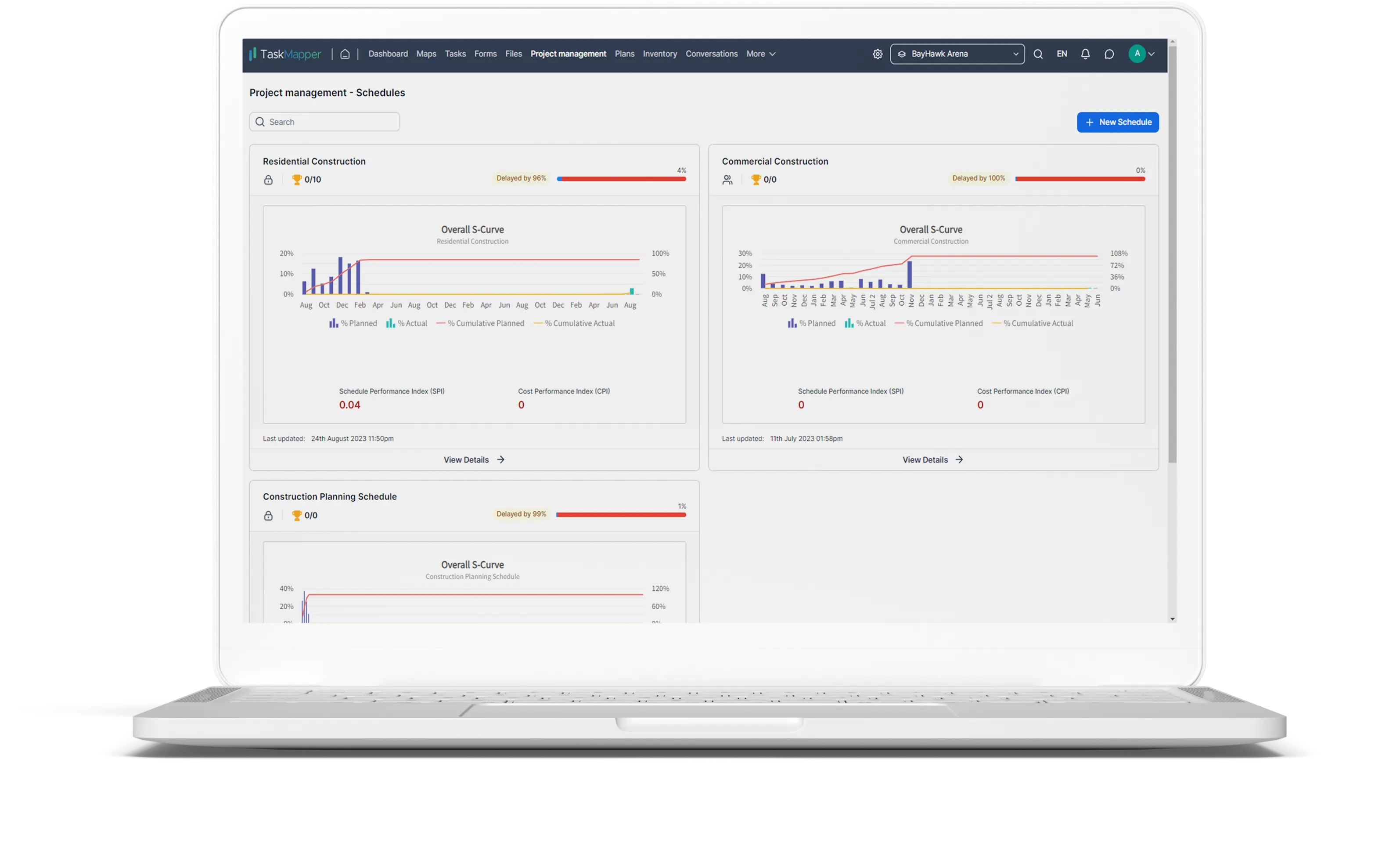Open the user avatar account dropdown

pyautogui.click(x=1142, y=54)
